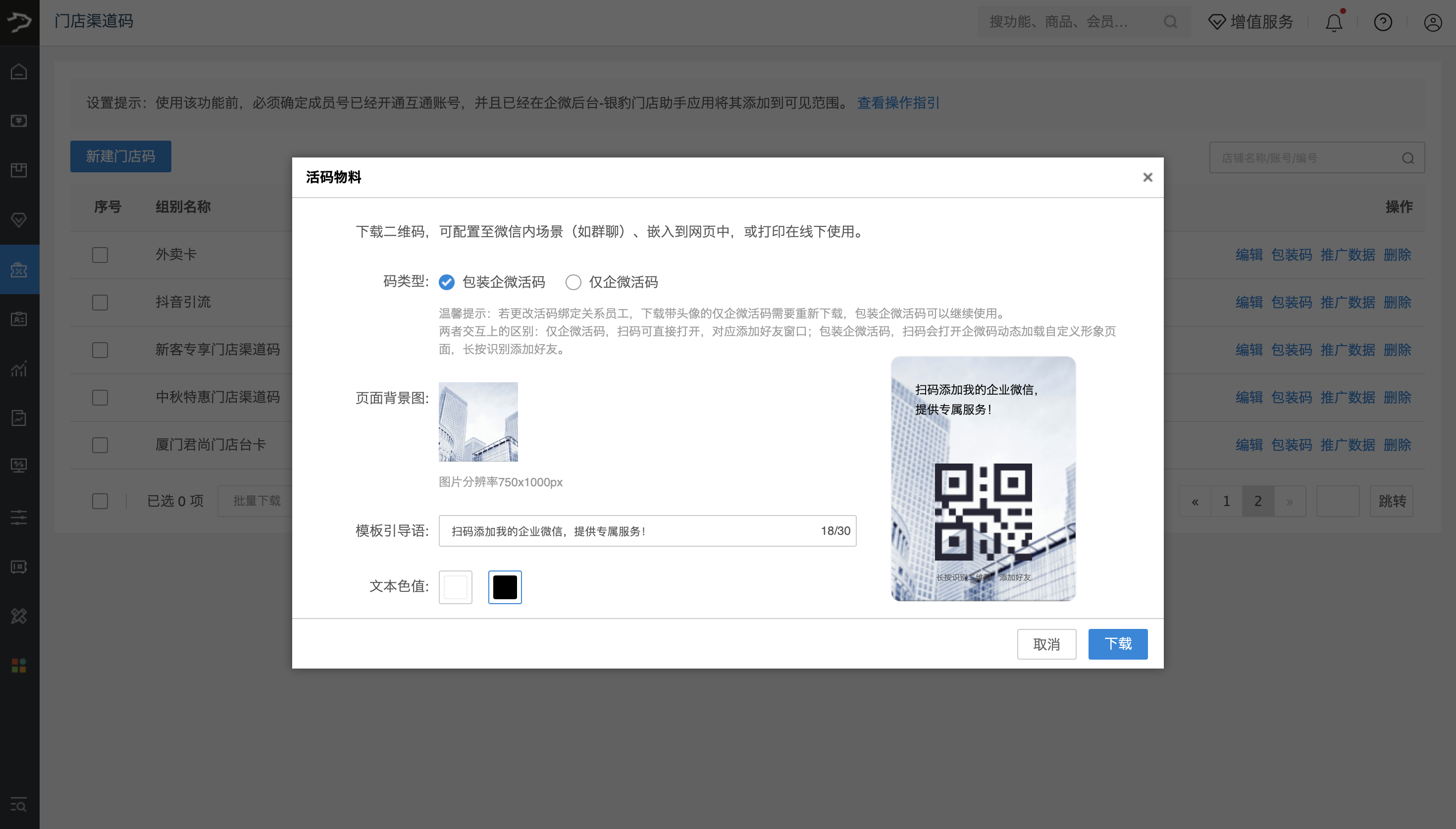Click the 店铺名称/账号/编号 search field
1456x829 pixels.
[1316, 157]
